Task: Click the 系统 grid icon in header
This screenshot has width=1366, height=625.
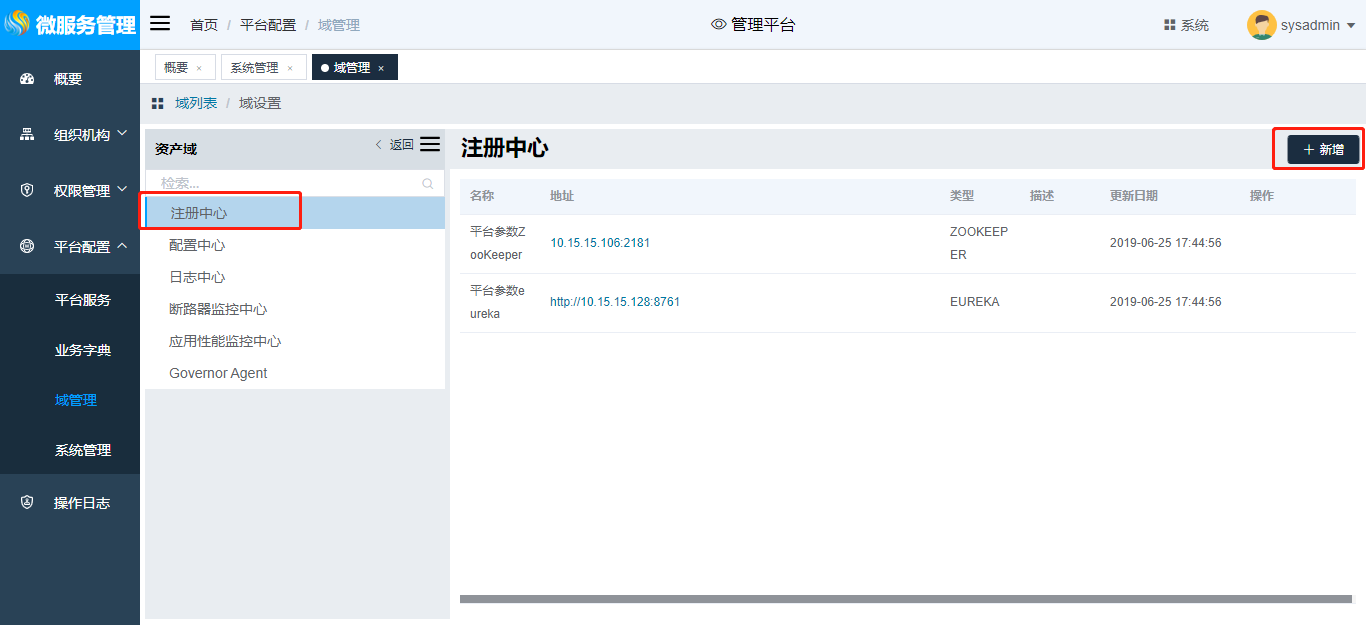Action: point(1169,25)
